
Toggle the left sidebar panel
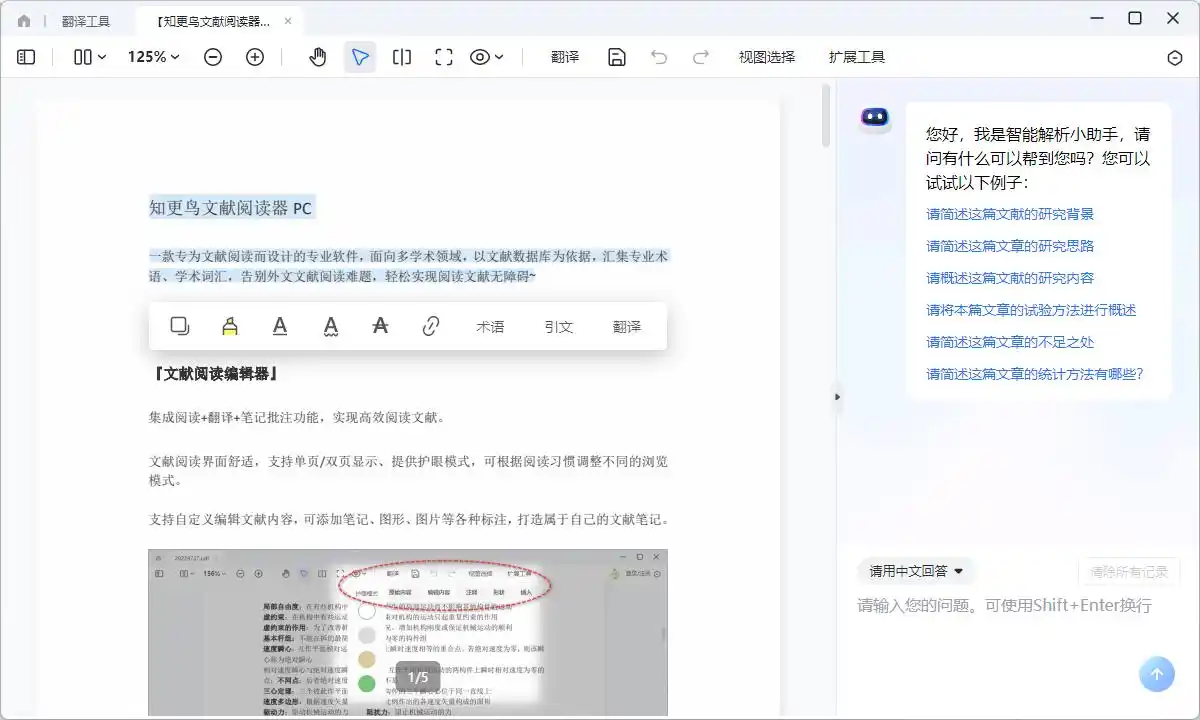[x=25, y=57]
